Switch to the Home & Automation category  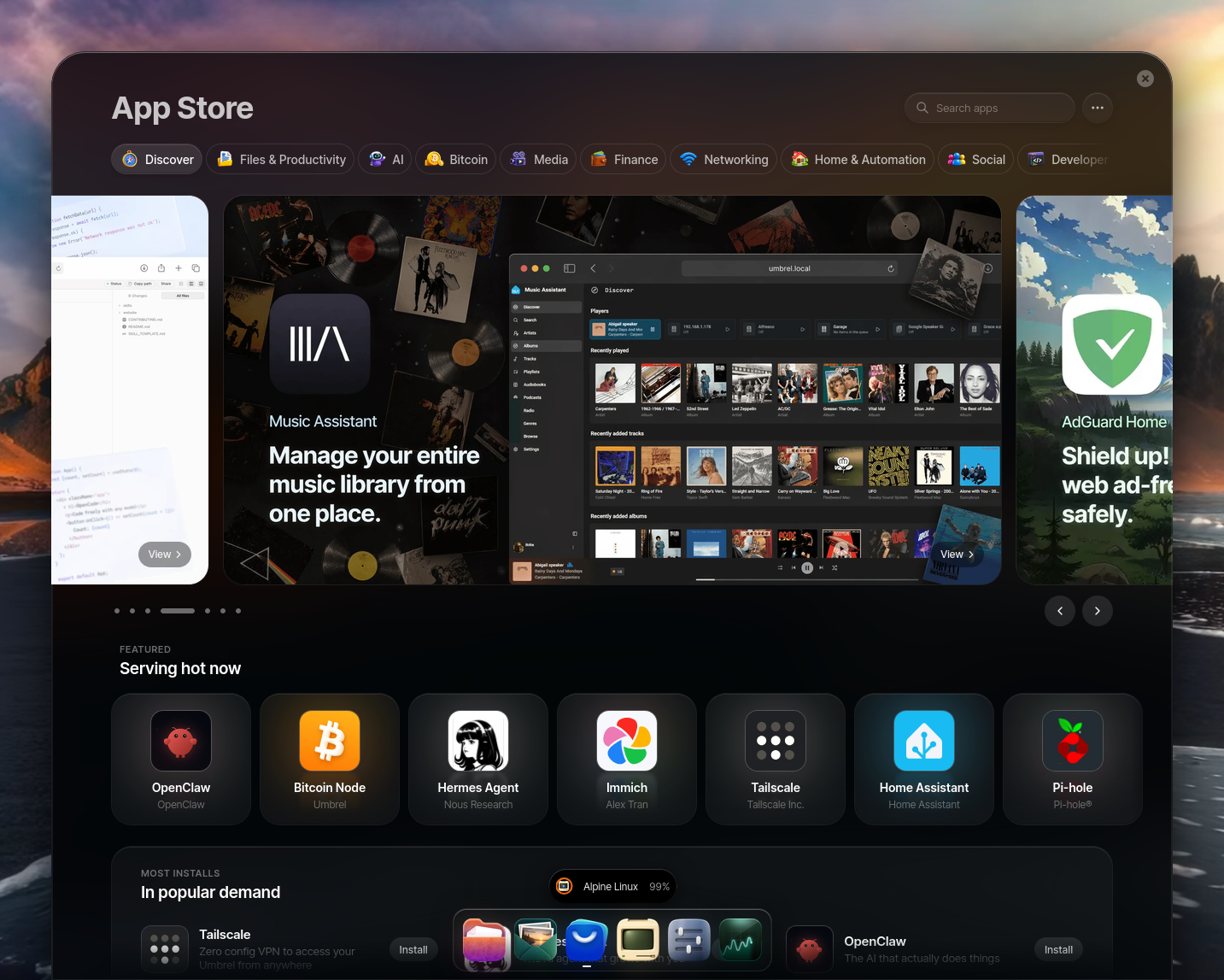pos(858,160)
